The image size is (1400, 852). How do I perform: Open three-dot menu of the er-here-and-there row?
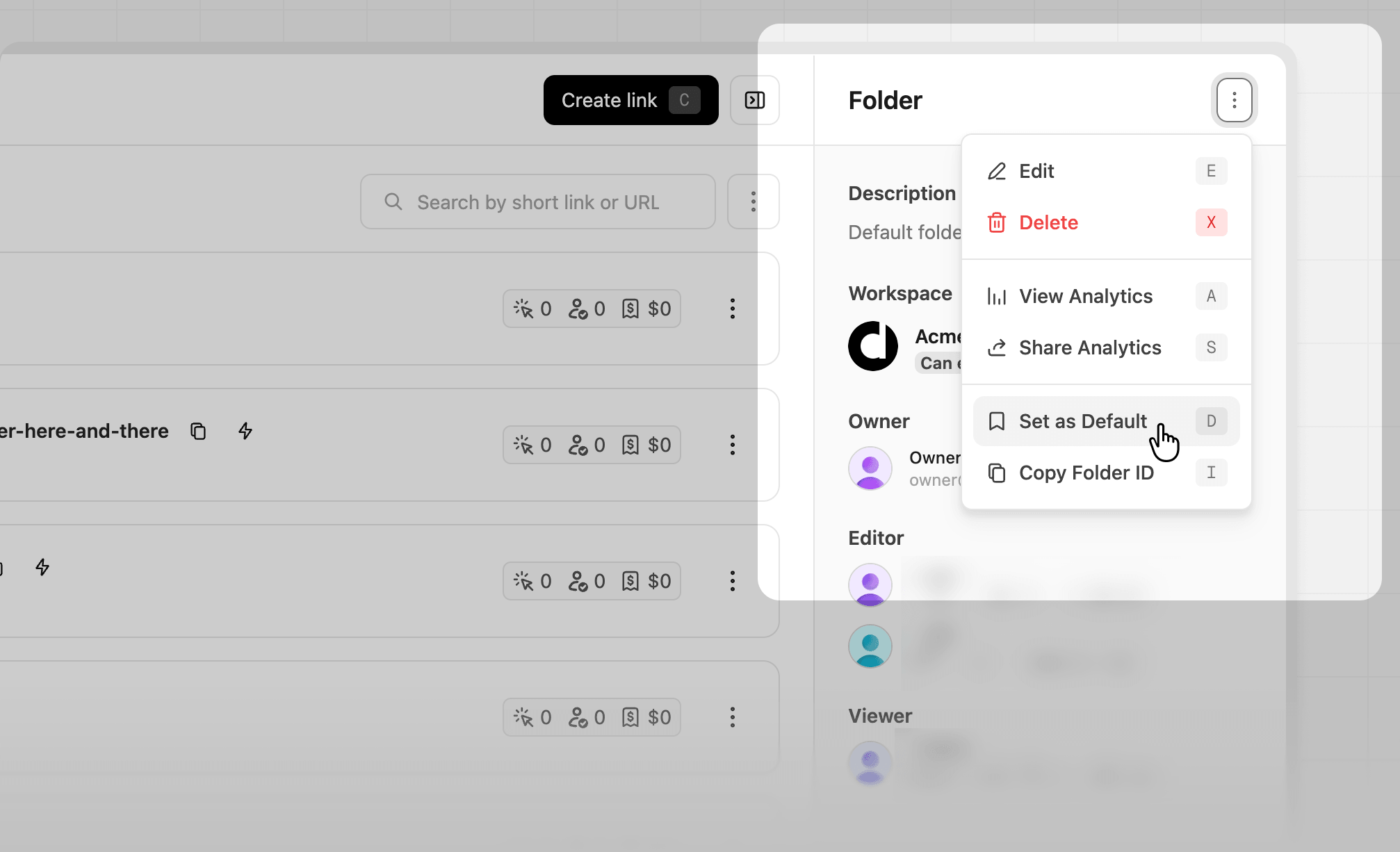[x=732, y=445]
